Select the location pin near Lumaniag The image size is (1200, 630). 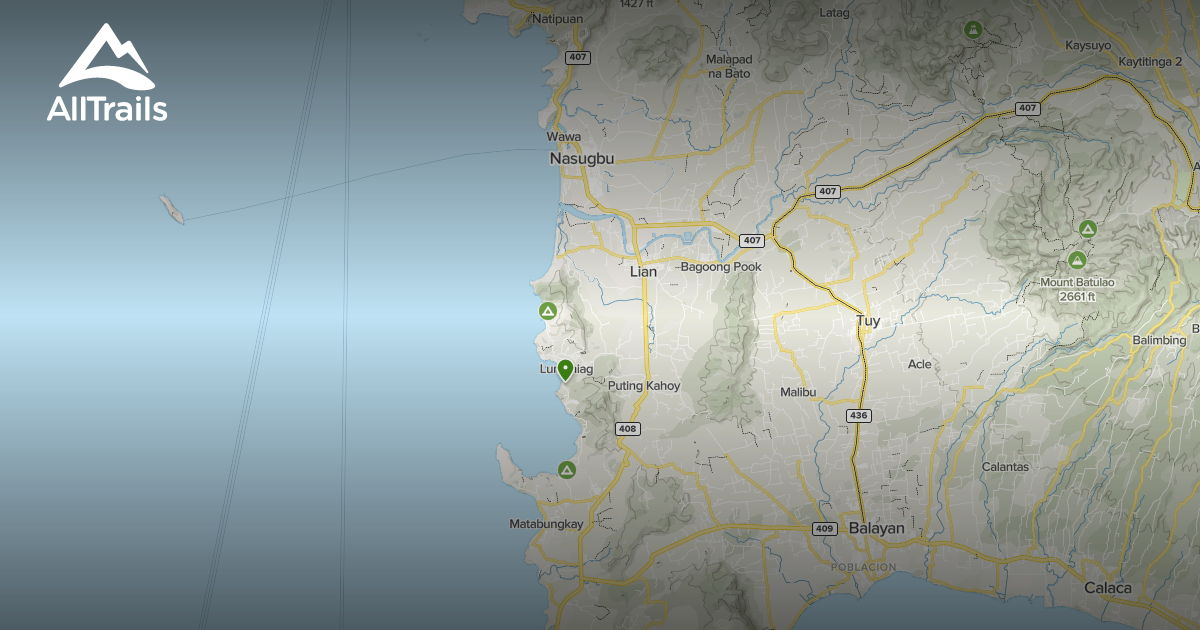coord(567,369)
